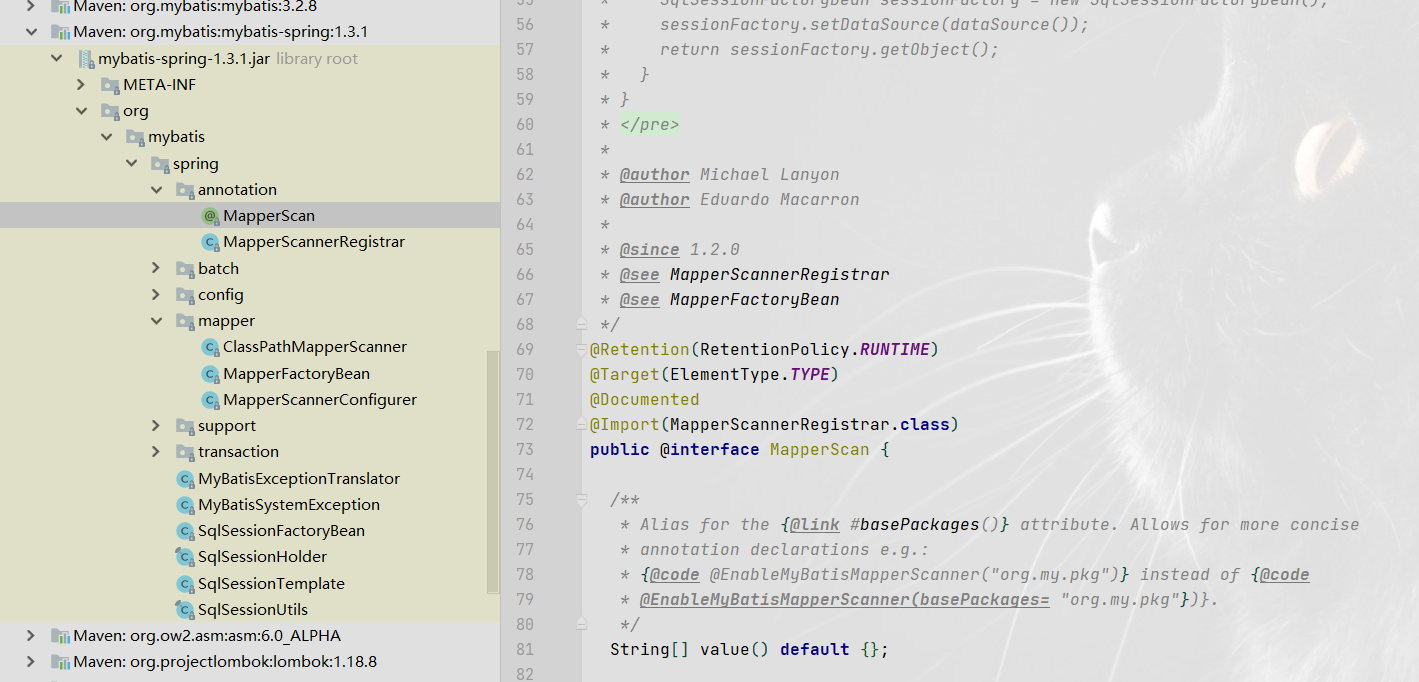Click the mapper package folder icon
Viewport: 1419px width, 682px height.
coord(185,321)
